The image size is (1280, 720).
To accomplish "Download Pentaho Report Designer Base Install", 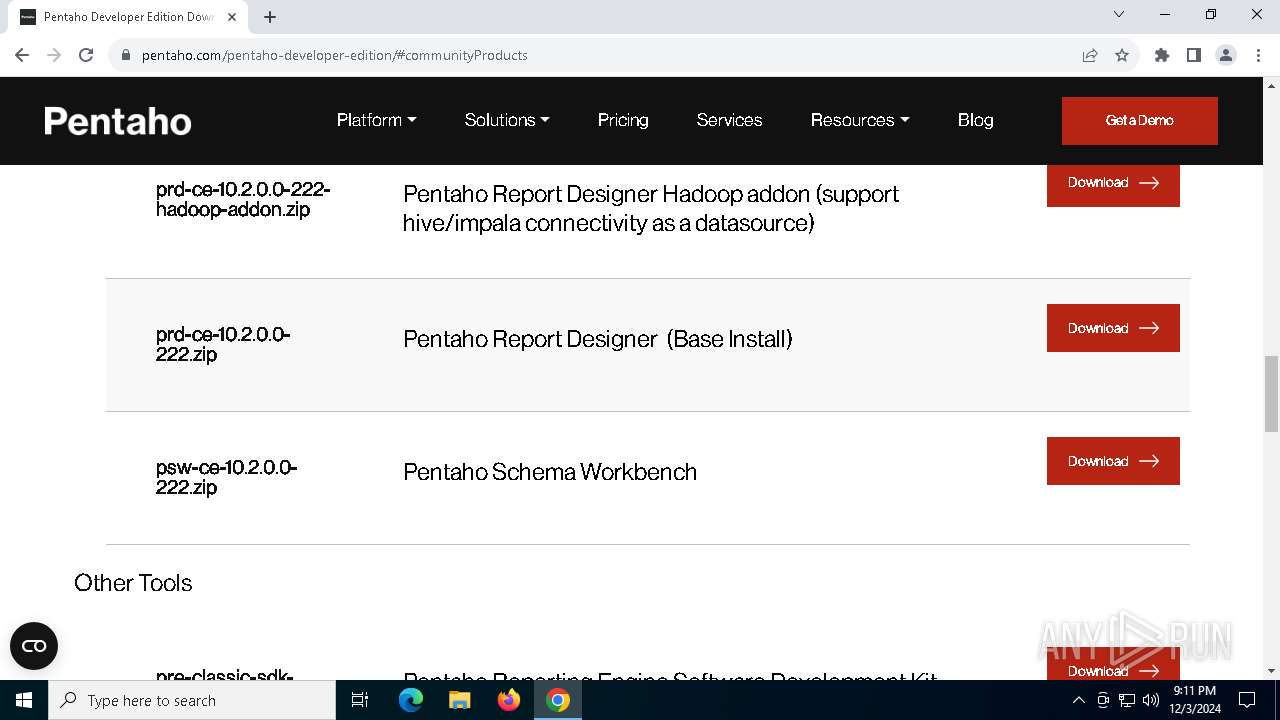I will coord(1113,328).
